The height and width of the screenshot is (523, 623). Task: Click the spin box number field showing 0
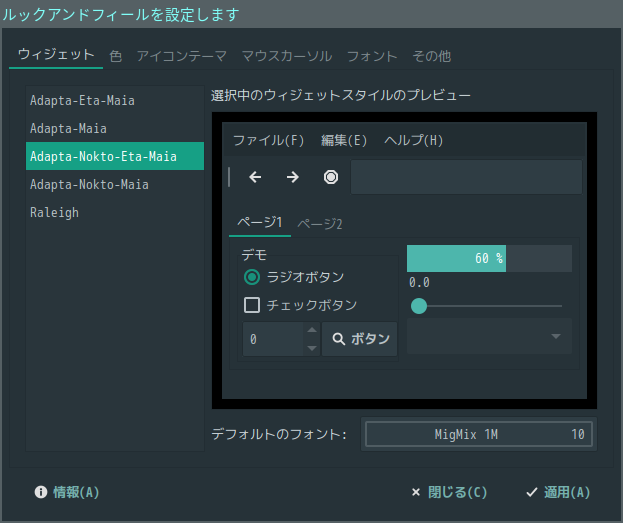click(x=273, y=339)
